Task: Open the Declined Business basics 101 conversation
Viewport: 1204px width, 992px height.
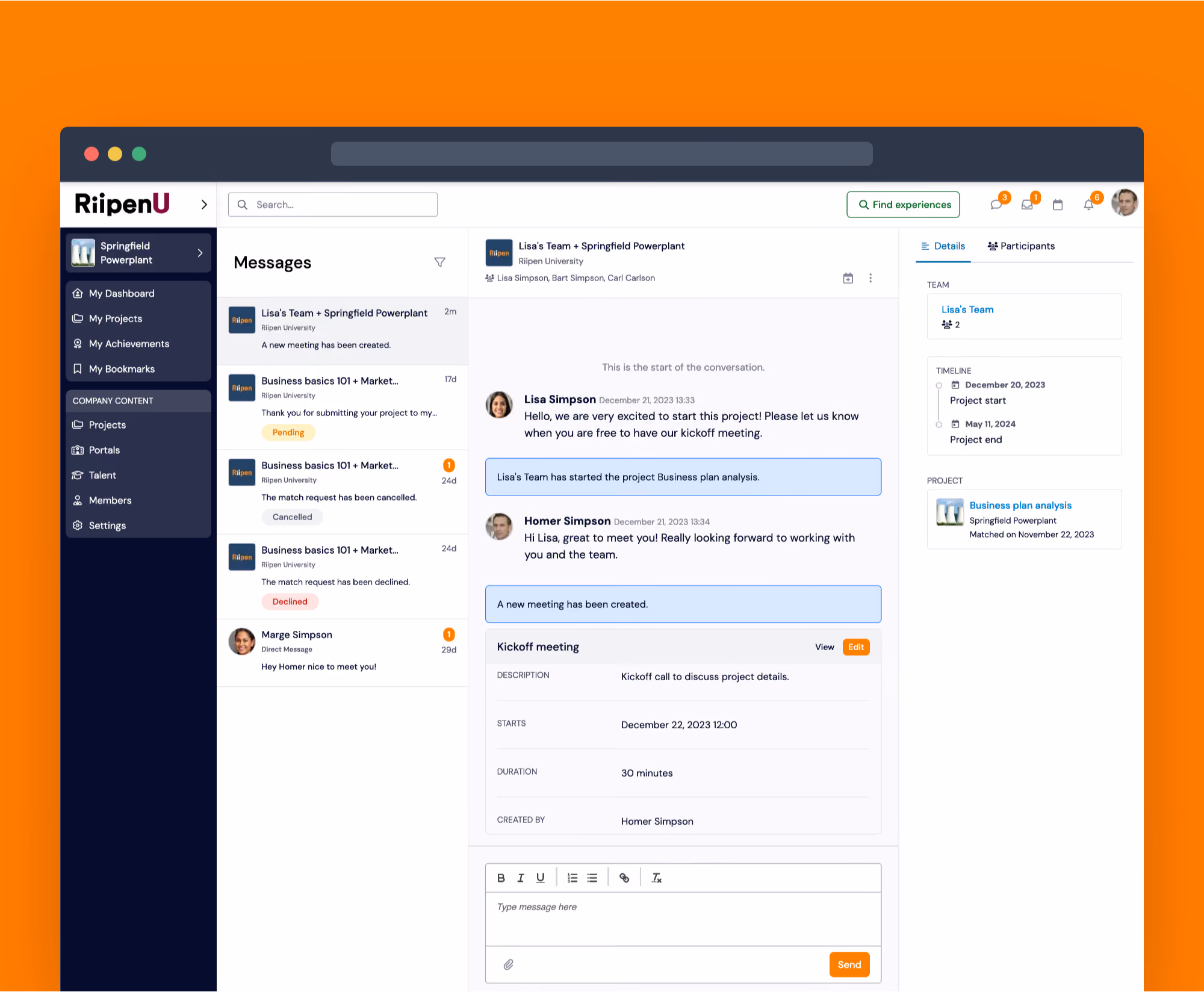Action: pyautogui.click(x=343, y=577)
